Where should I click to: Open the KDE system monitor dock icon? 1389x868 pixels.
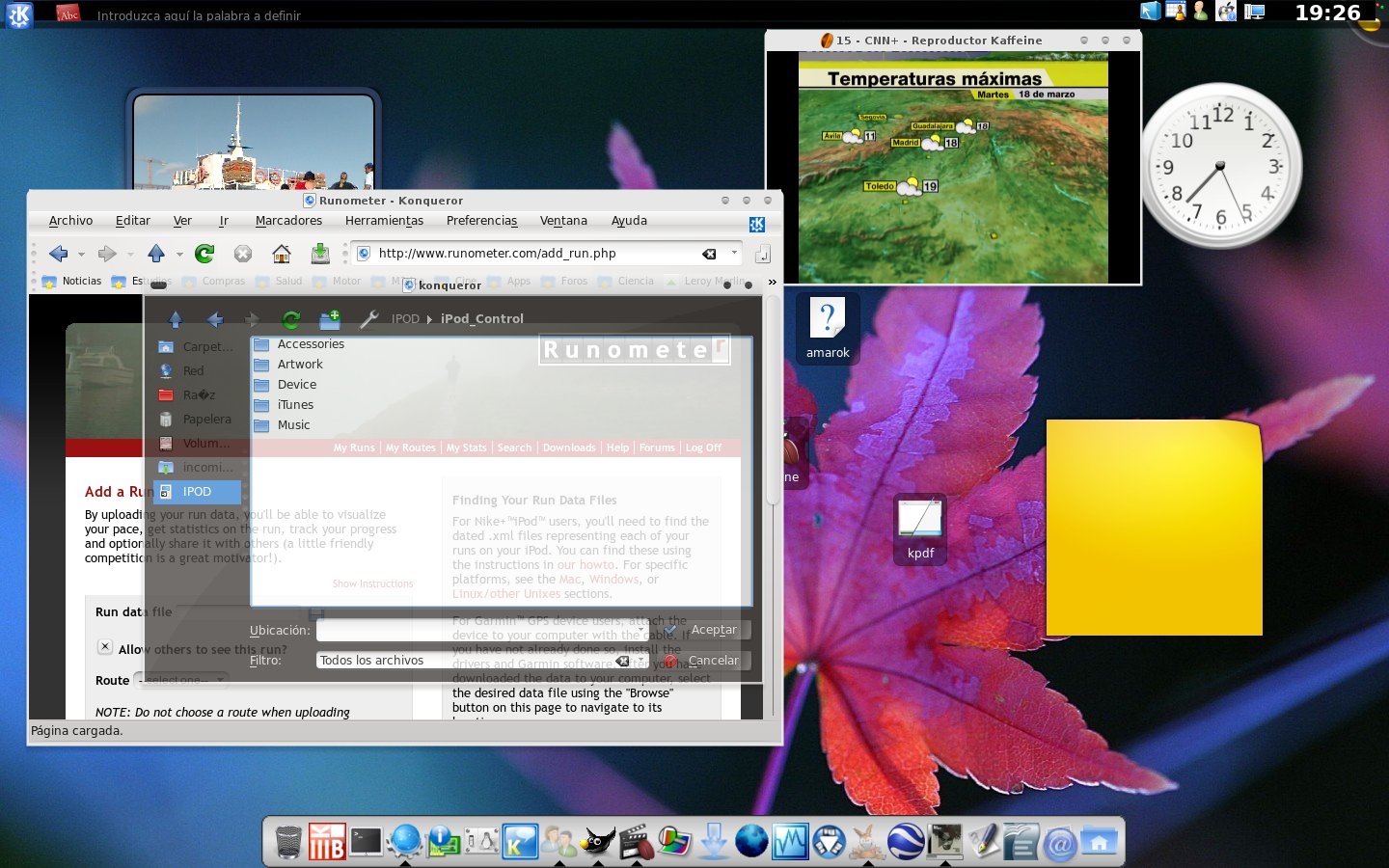[x=790, y=841]
